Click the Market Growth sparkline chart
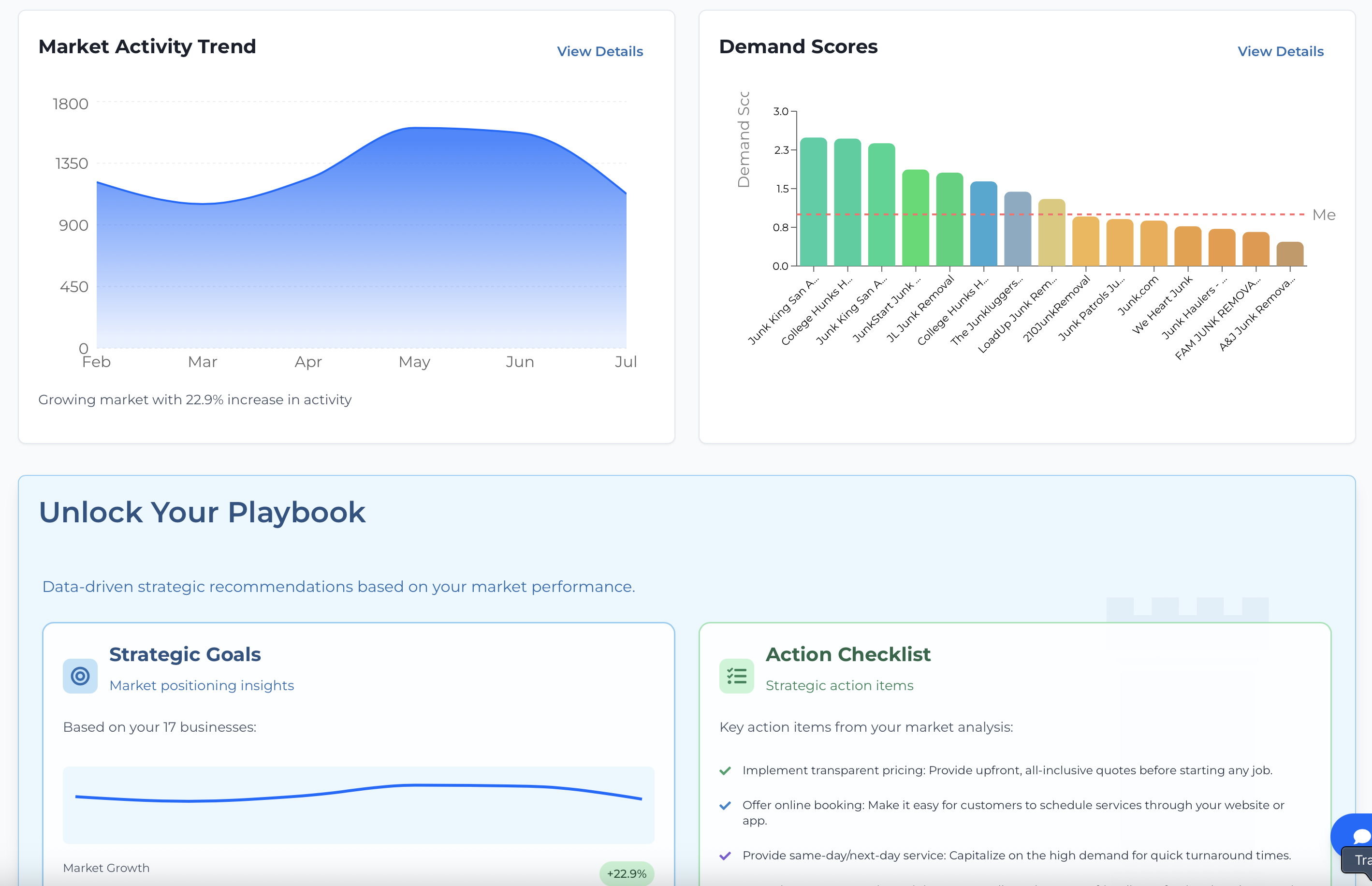The width and height of the screenshot is (1372, 886). 358,804
